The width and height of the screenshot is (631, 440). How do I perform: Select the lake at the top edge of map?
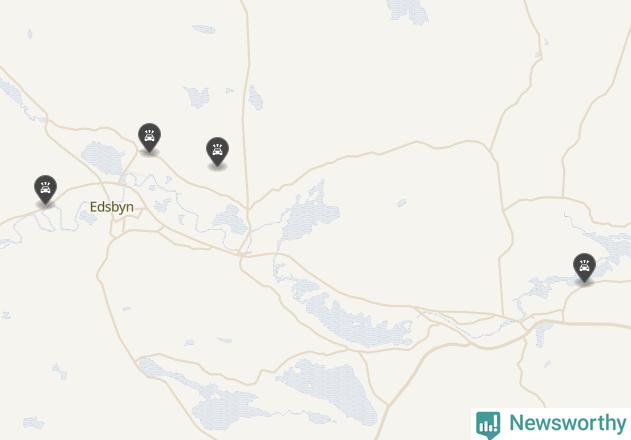[407, 11]
